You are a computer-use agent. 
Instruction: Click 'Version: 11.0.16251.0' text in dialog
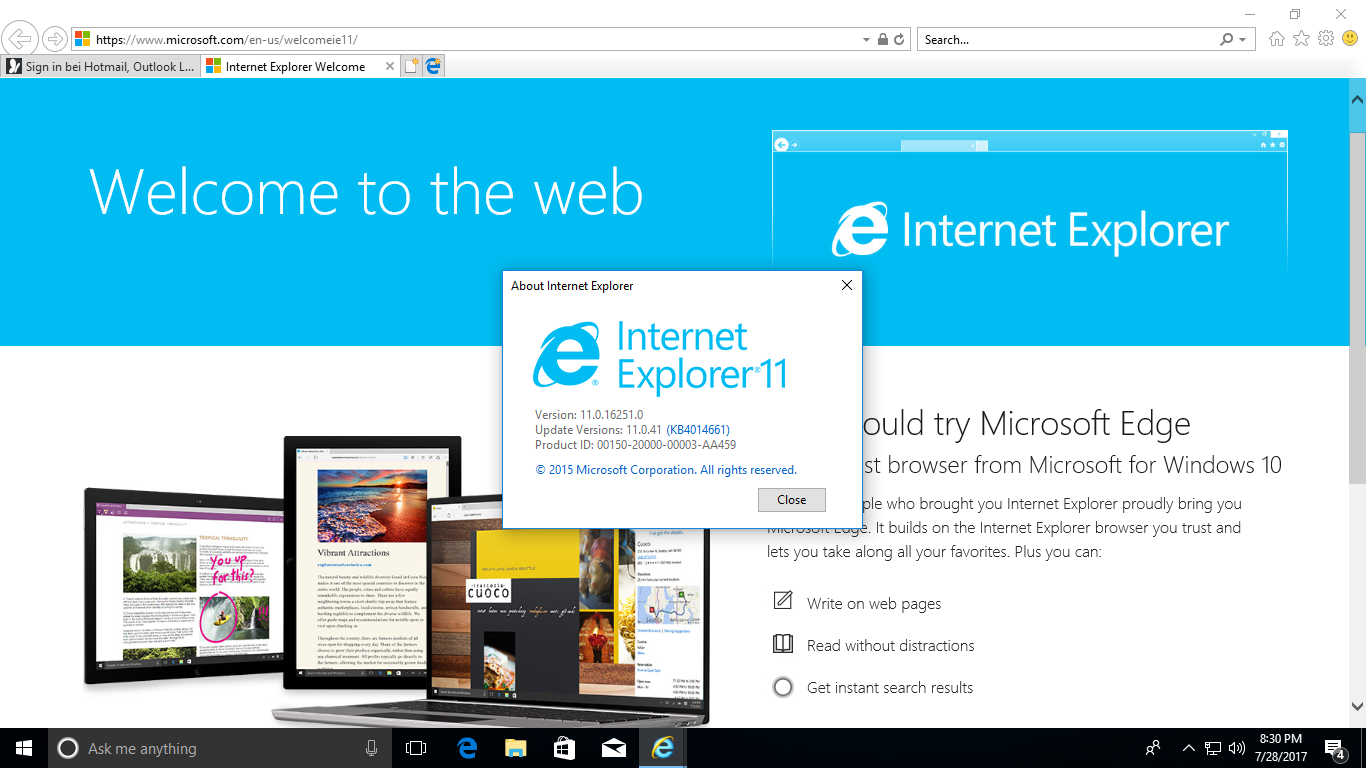point(589,415)
